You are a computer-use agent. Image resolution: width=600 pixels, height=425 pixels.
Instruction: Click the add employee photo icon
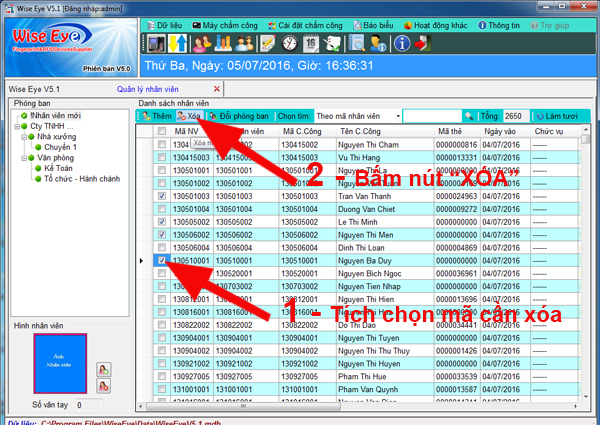103,369
